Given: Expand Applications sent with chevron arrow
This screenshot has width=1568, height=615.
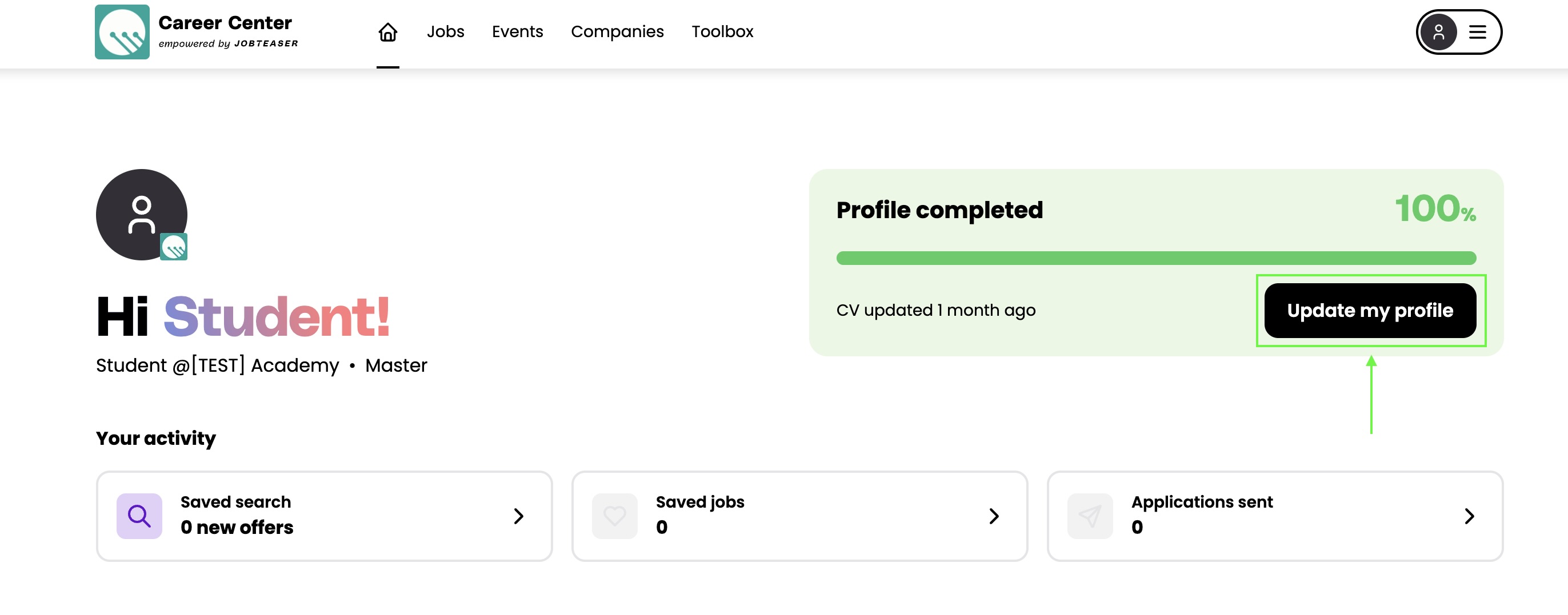Looking at the screenshot, I should [x=1469, y=516].
